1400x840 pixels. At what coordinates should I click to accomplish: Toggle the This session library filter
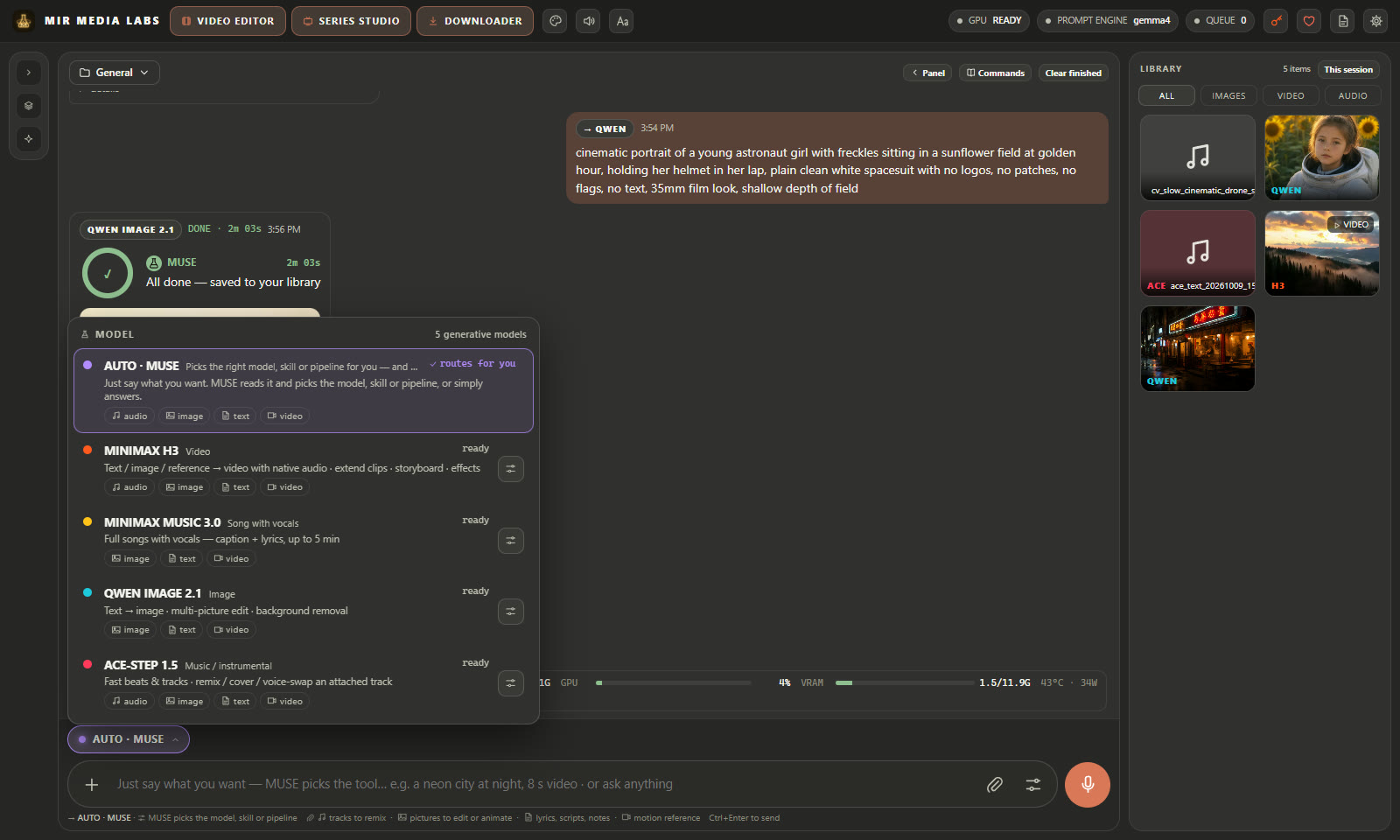(1348, 70)
